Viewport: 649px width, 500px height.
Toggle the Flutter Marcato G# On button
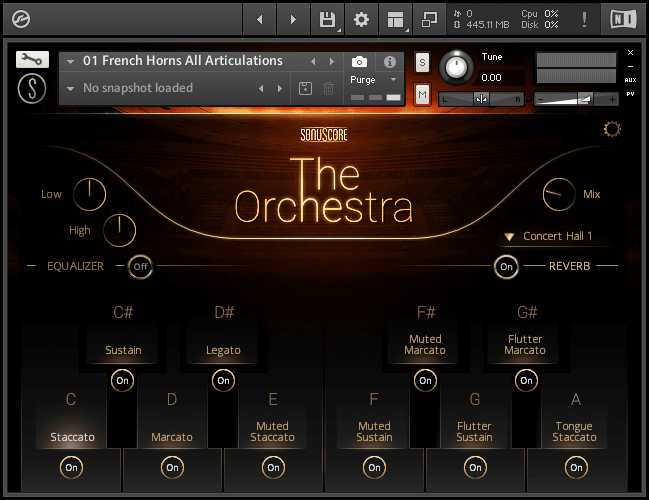click(x=526, y=380)
